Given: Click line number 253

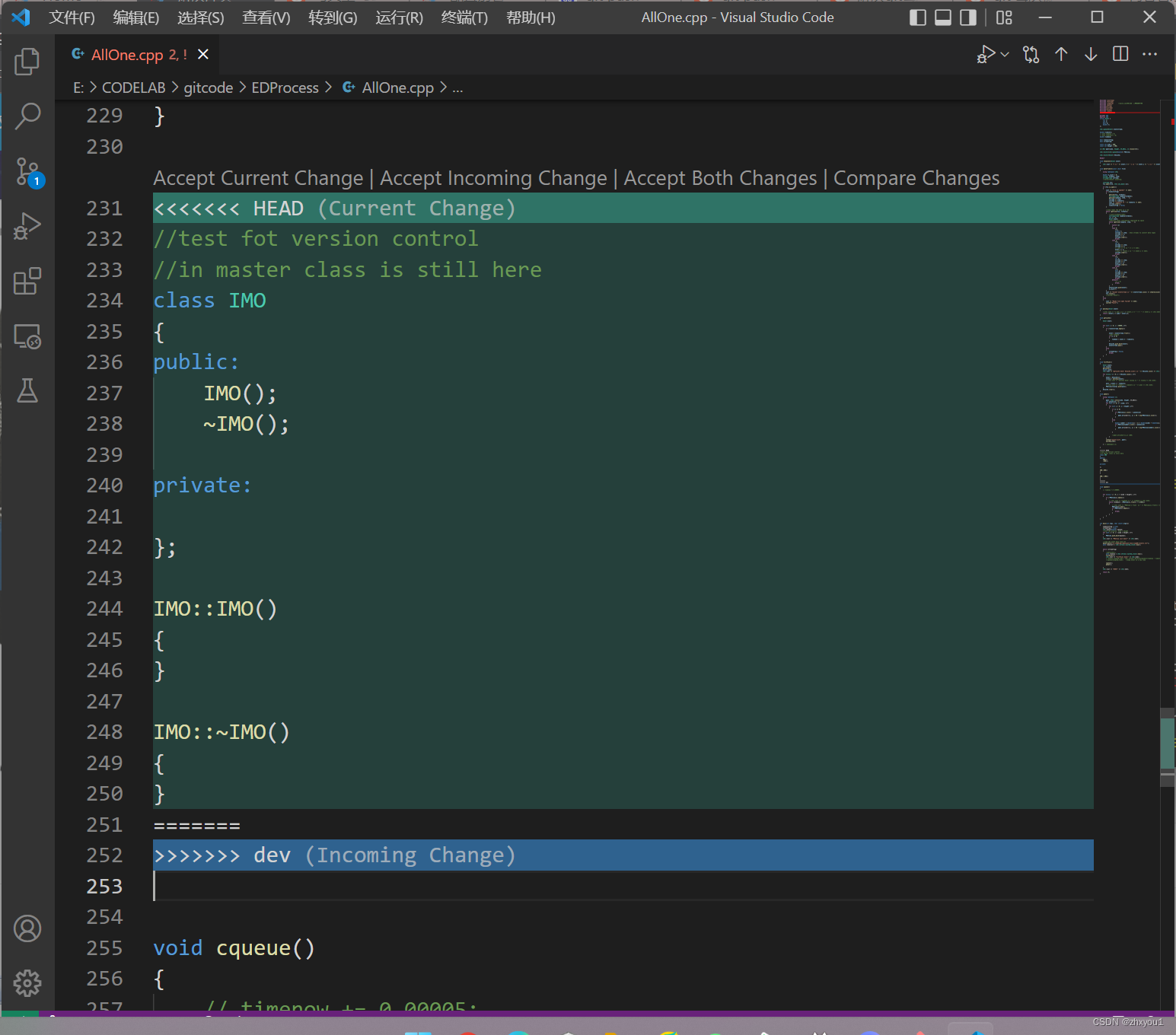Looking at the screenshot, I should pos(104,886).
